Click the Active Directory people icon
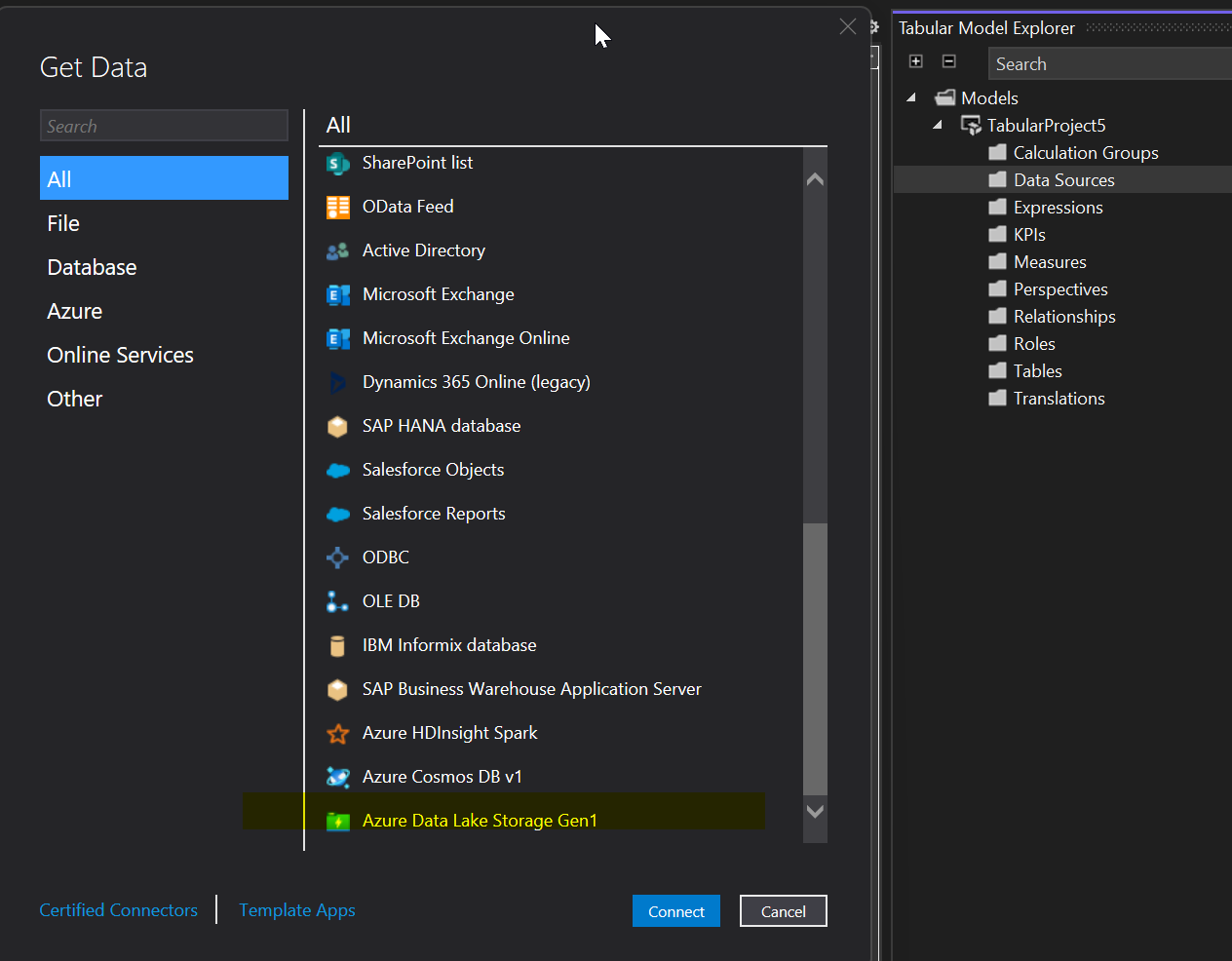 pyautogui.click(x=337, y=250)
